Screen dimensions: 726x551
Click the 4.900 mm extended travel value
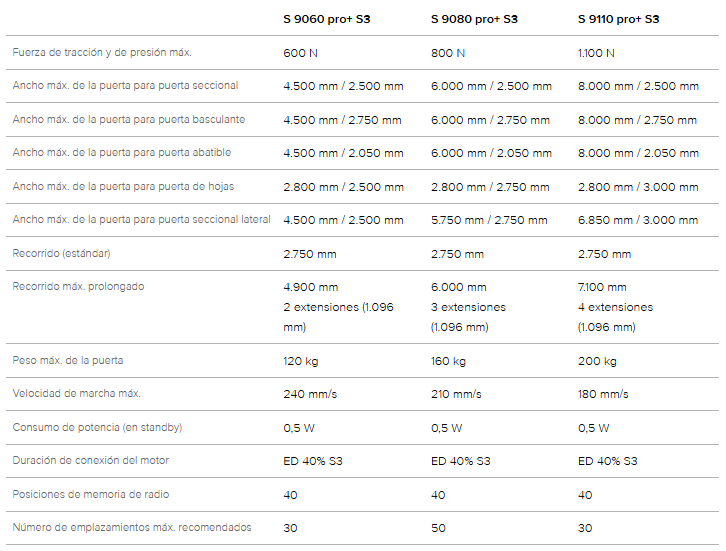click(311, 287)
